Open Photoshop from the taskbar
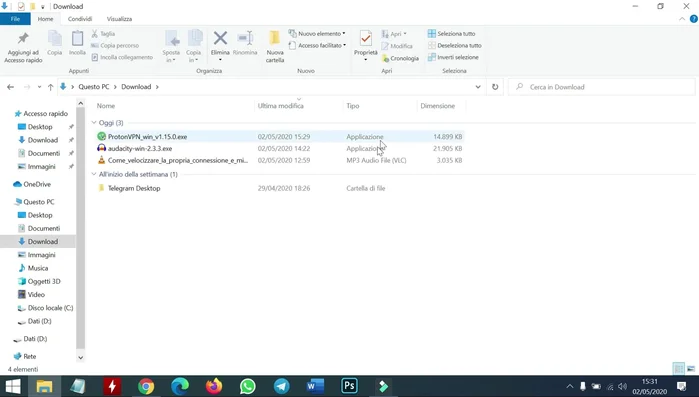The height and width of the screenshot is (397, 699). click(349, 386)
